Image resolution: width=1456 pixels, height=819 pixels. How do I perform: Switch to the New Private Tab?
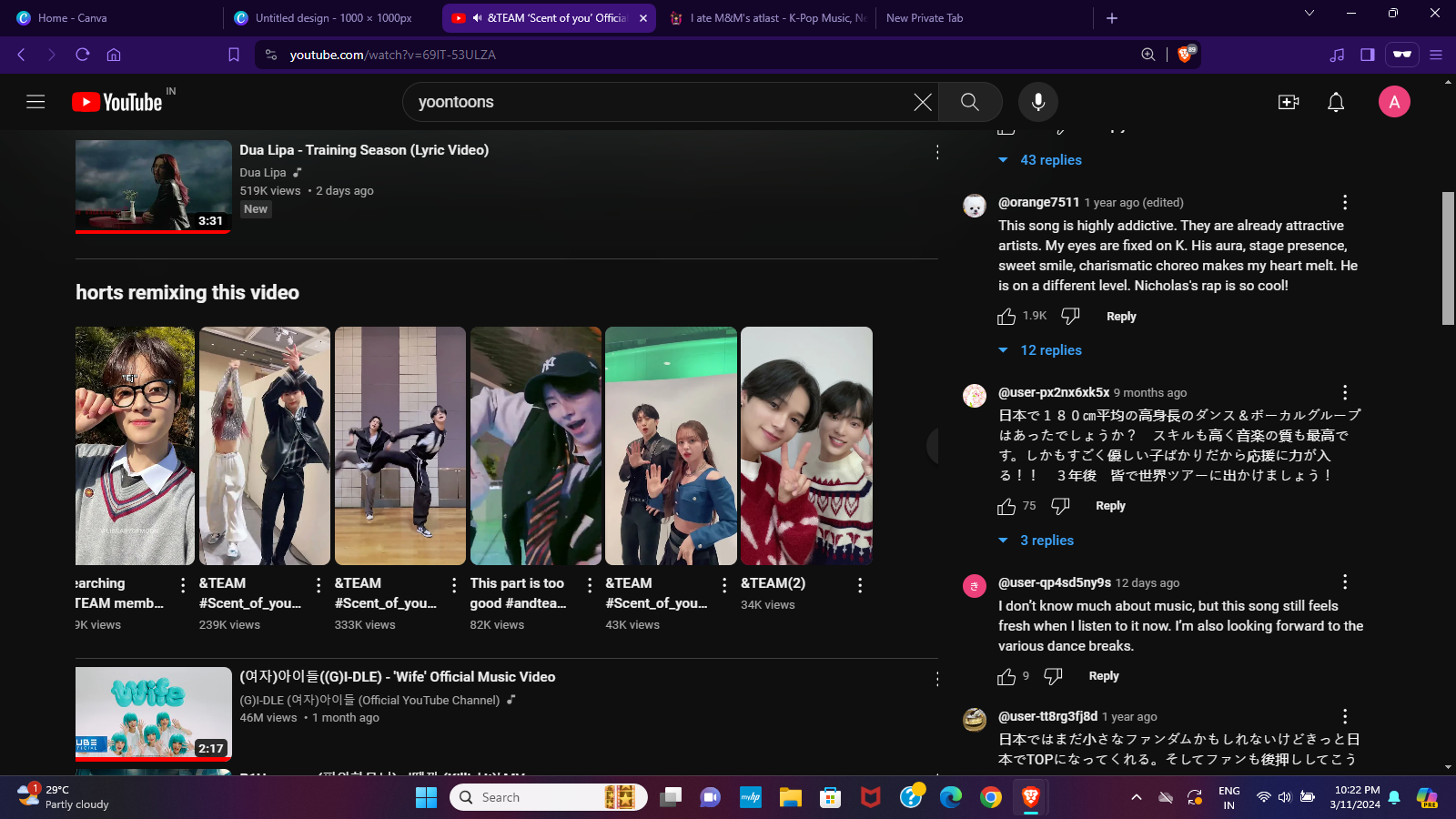985,18
